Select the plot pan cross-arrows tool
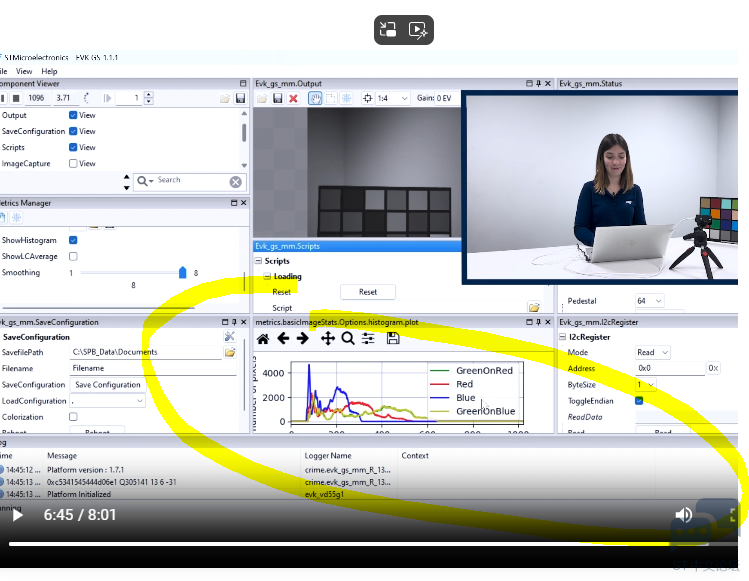Viewport: 749px width, 581px height. pos(328,339)
